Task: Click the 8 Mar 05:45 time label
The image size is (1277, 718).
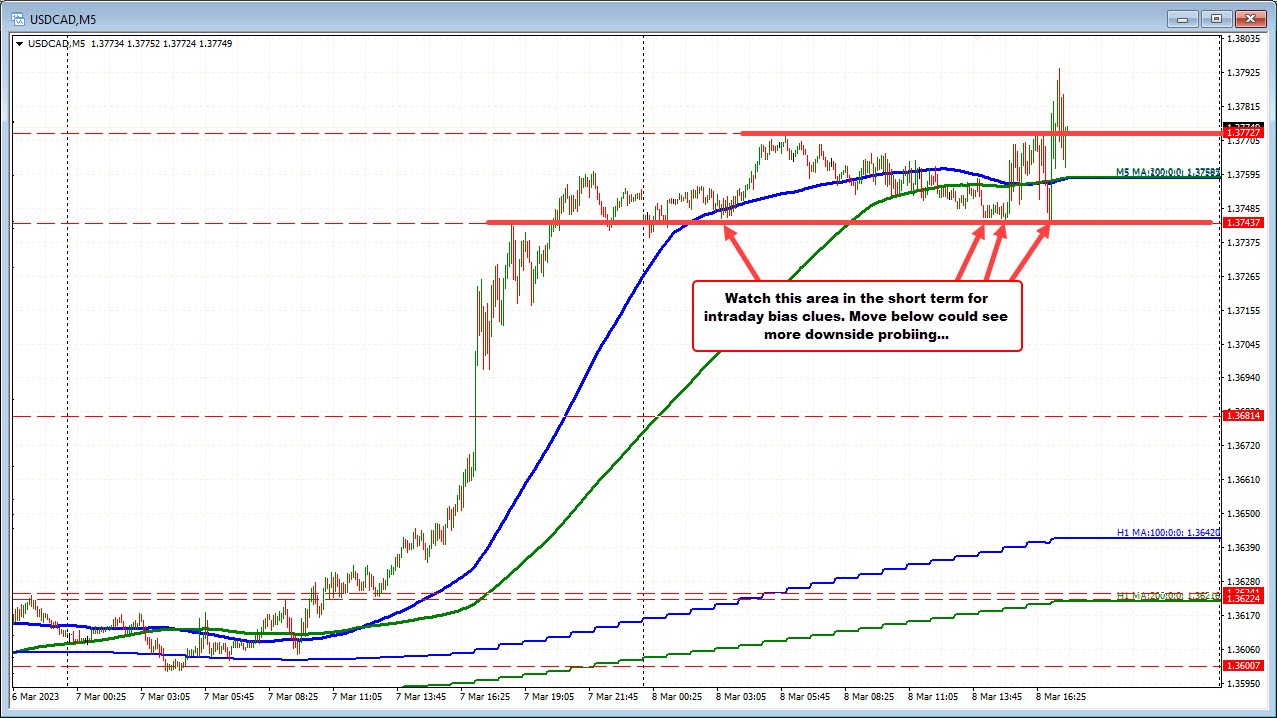Action: pos(806,695)
